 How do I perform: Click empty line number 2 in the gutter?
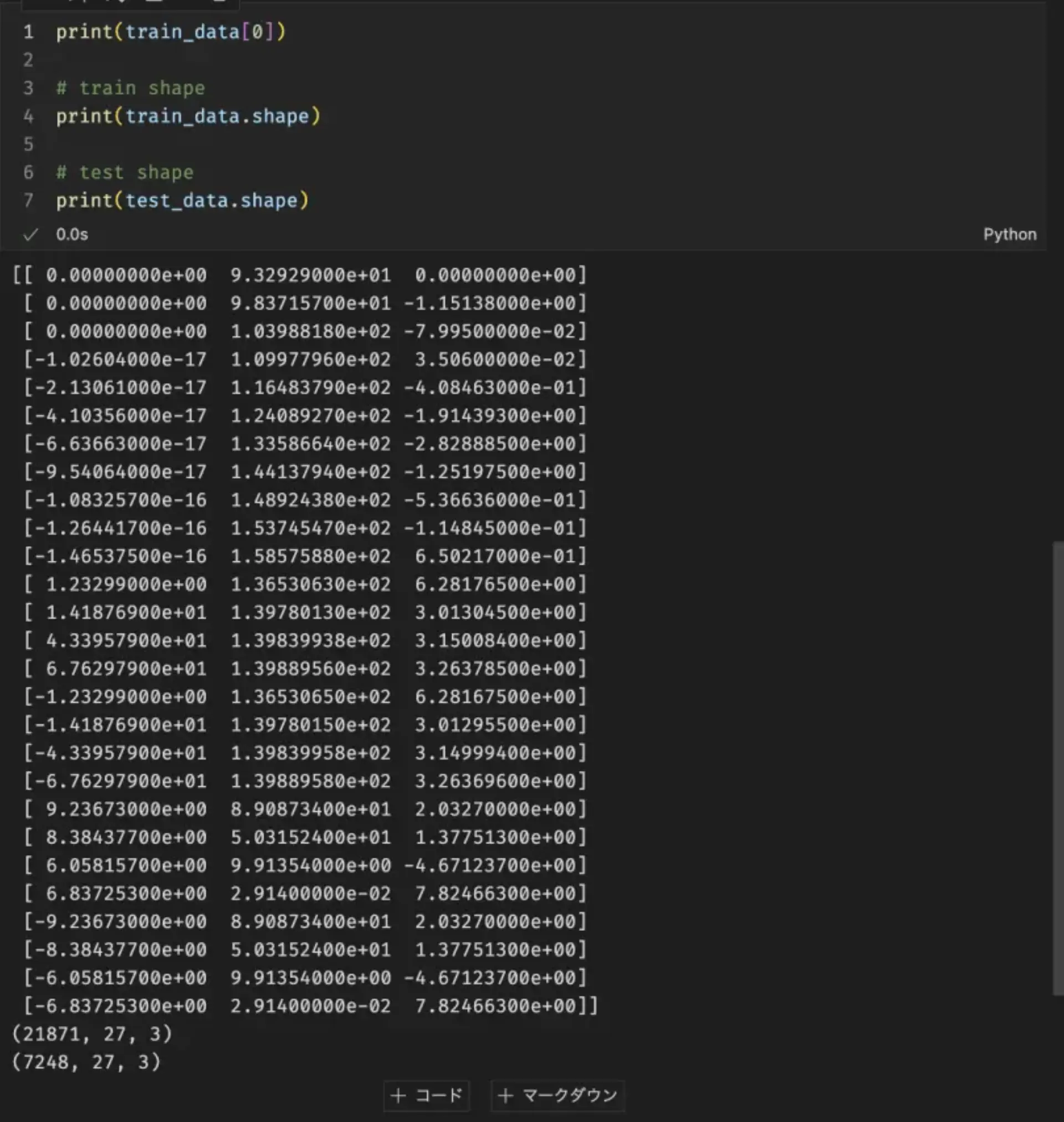tap(28, 60)
